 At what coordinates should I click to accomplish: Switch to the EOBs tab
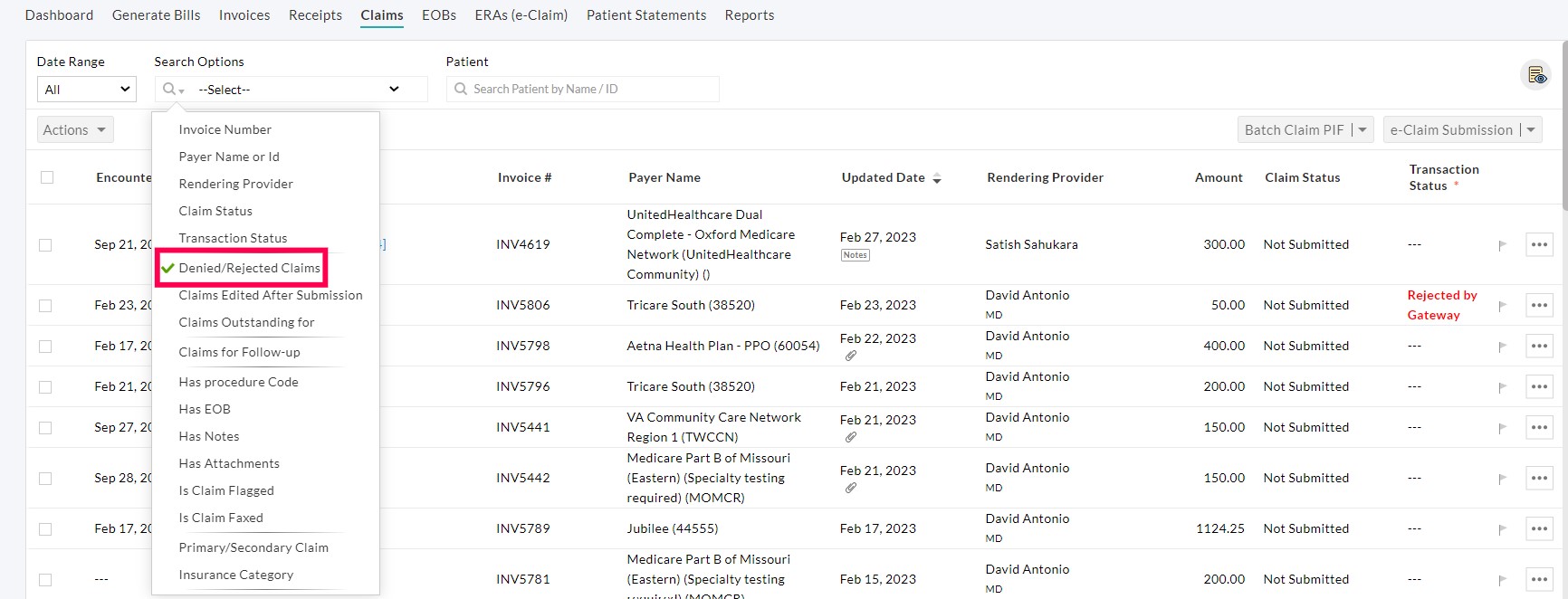pyautogui.click(x=438, y=15)
